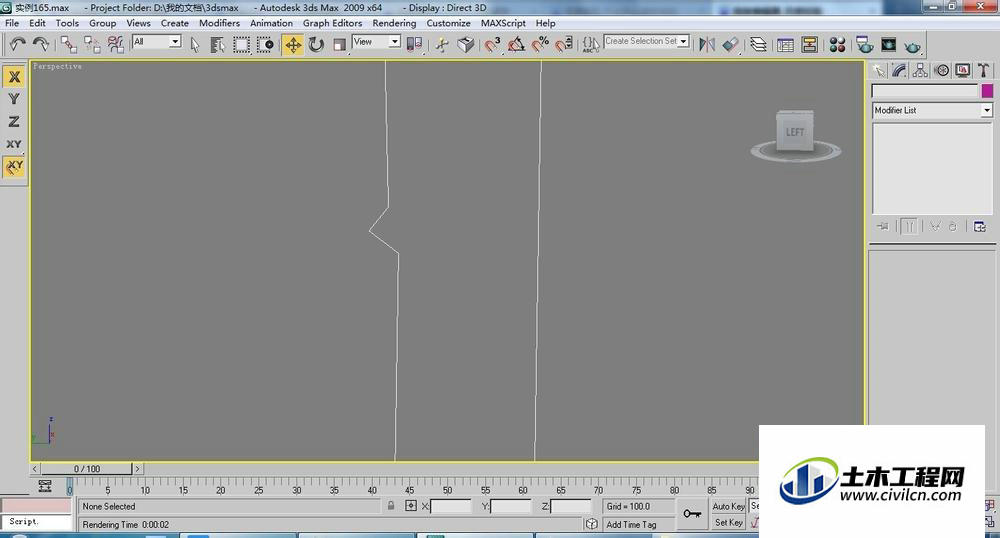This screenshot has width=1000, height=538.
Task: Restrict to X axis constraint
Action: 14,76
